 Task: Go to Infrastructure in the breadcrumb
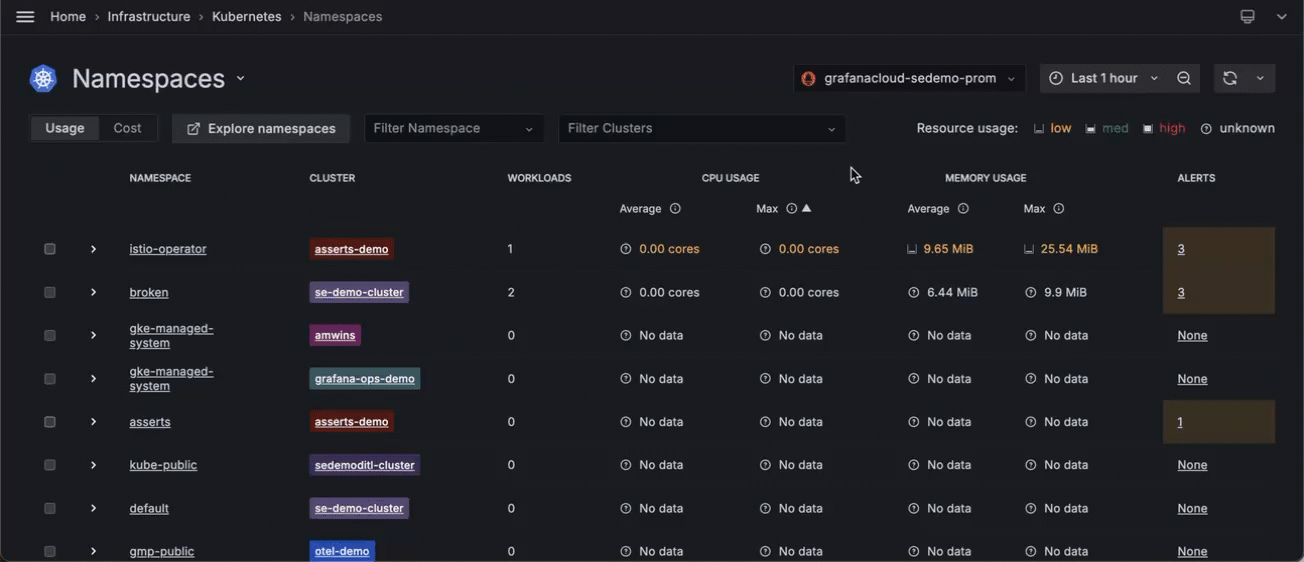pyautogui.click(x=149, y=17)
